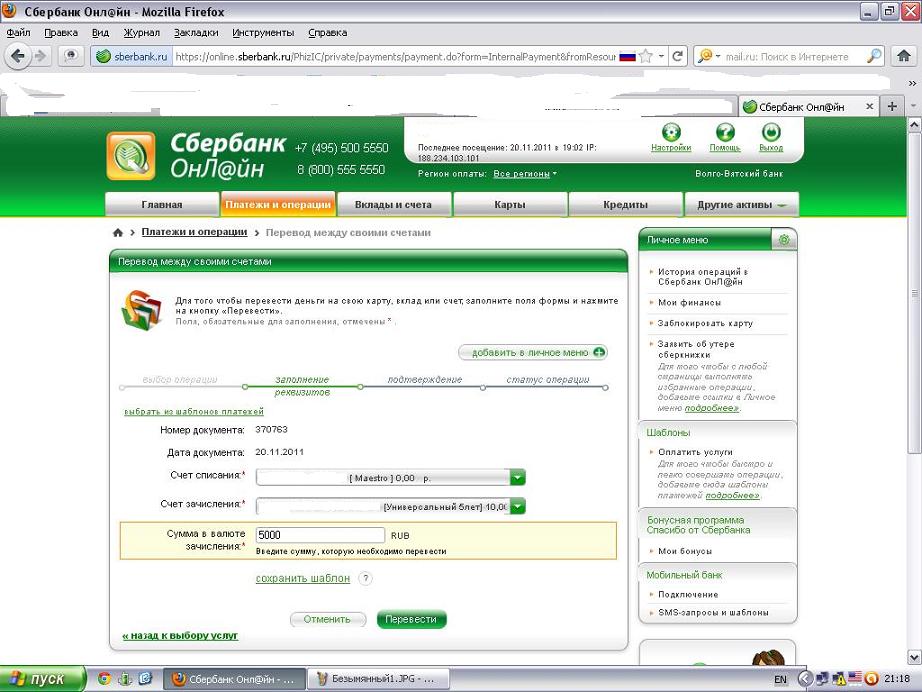Open the Регион оплаты region selector
Viewport: 922px width, 692px height.
pos(524,174)
